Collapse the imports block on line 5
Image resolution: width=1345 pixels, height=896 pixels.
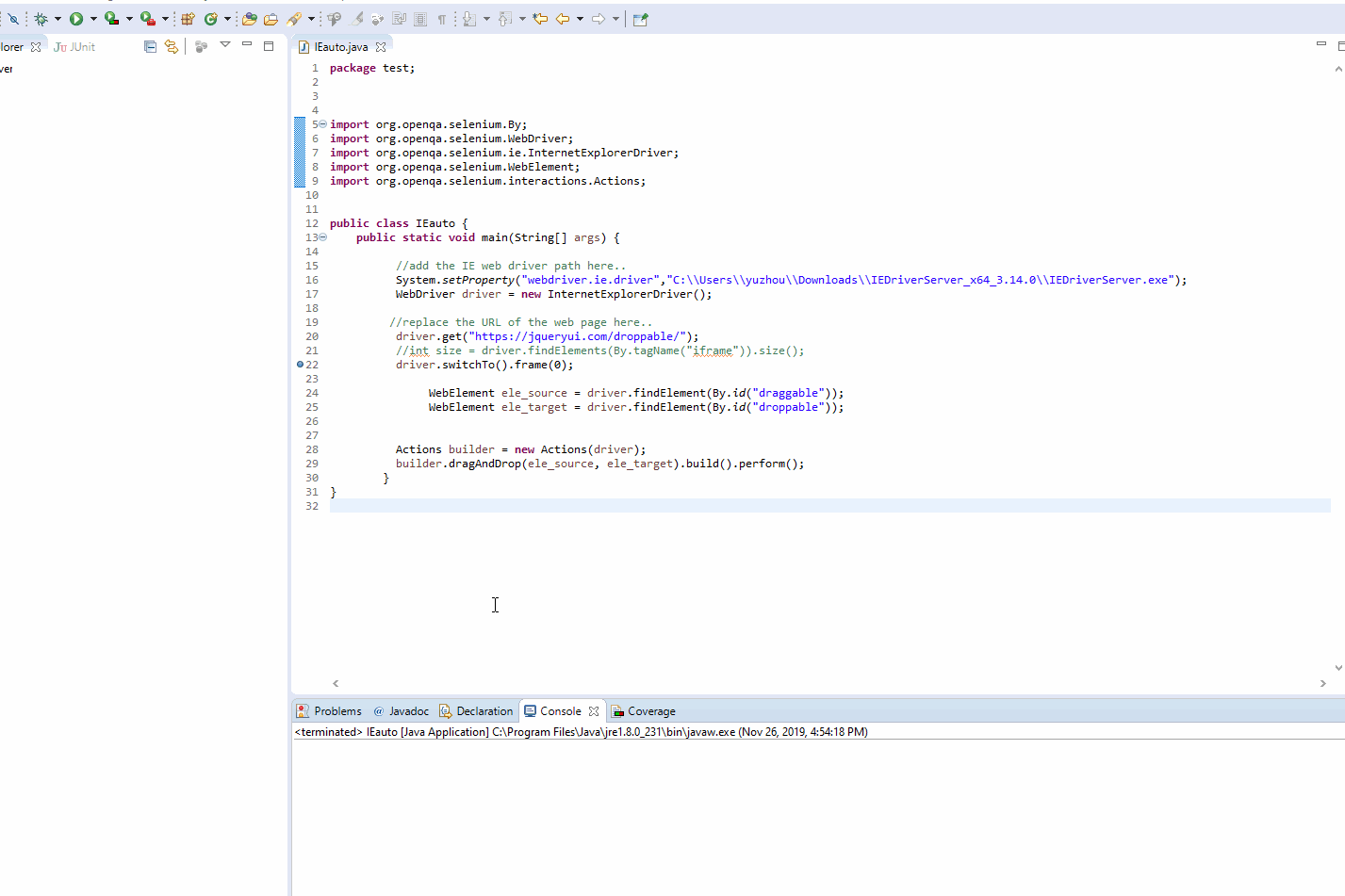pos(321,123)
